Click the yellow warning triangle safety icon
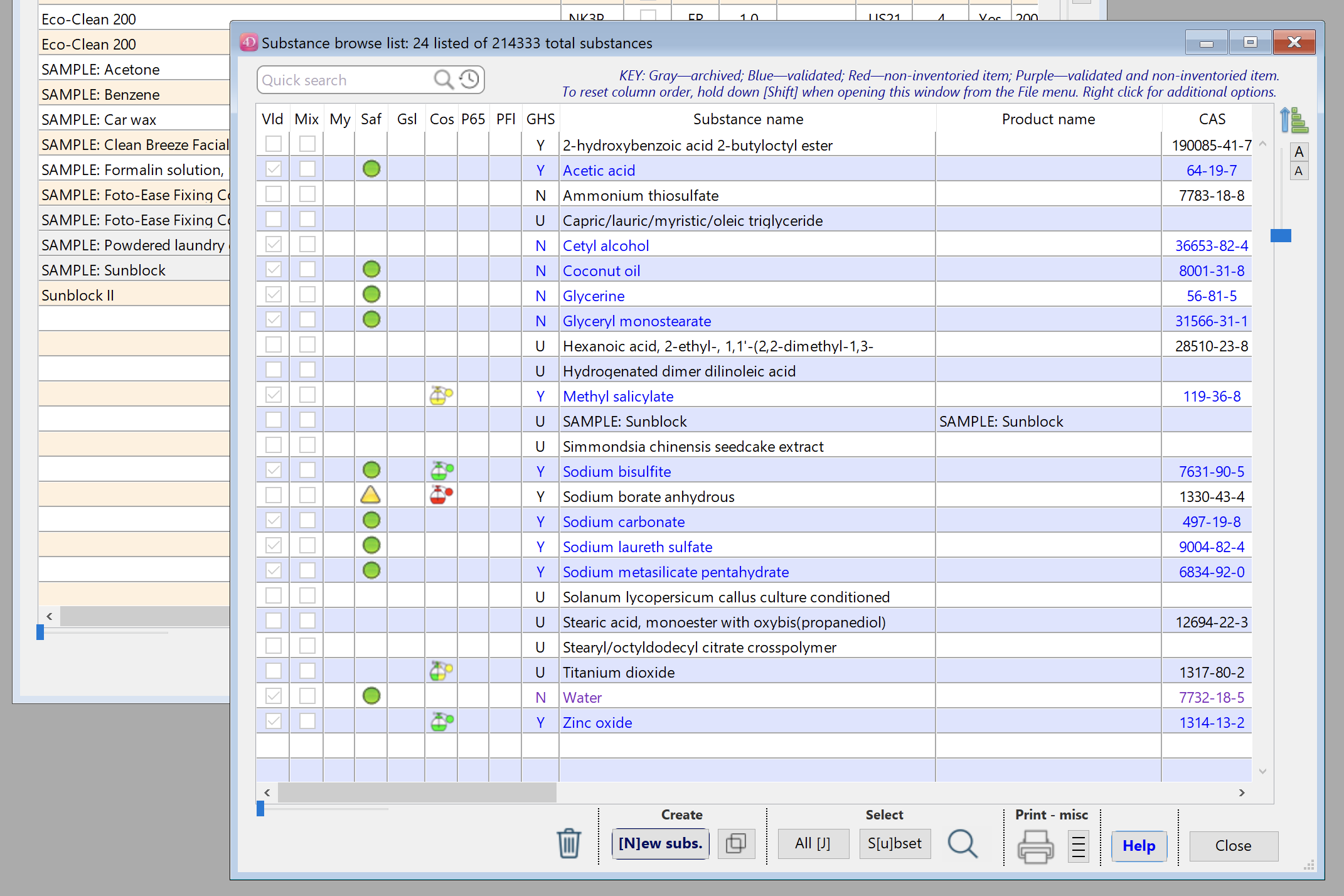Image resolution: width=1344 pixels, height=896 pixels. pos(371,496)
